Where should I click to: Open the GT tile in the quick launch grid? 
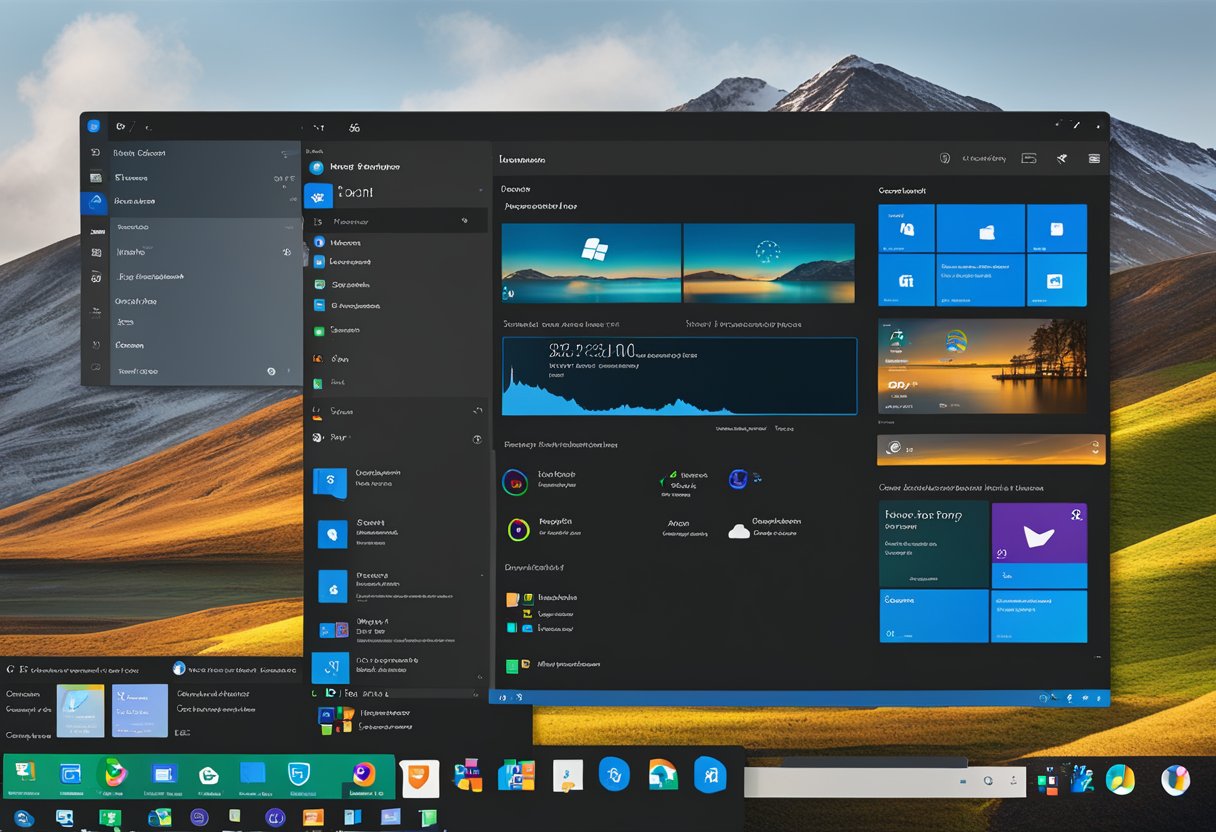(x=906, y=280)
